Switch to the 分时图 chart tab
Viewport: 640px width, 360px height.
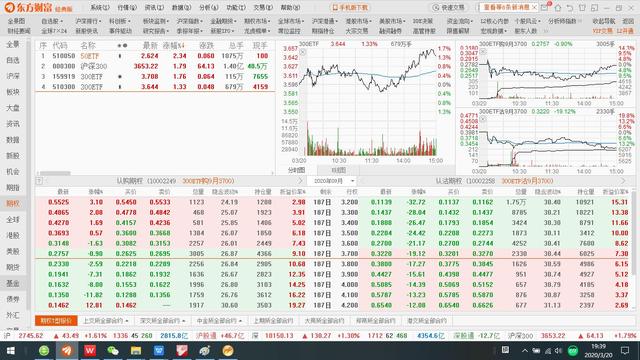297,170
